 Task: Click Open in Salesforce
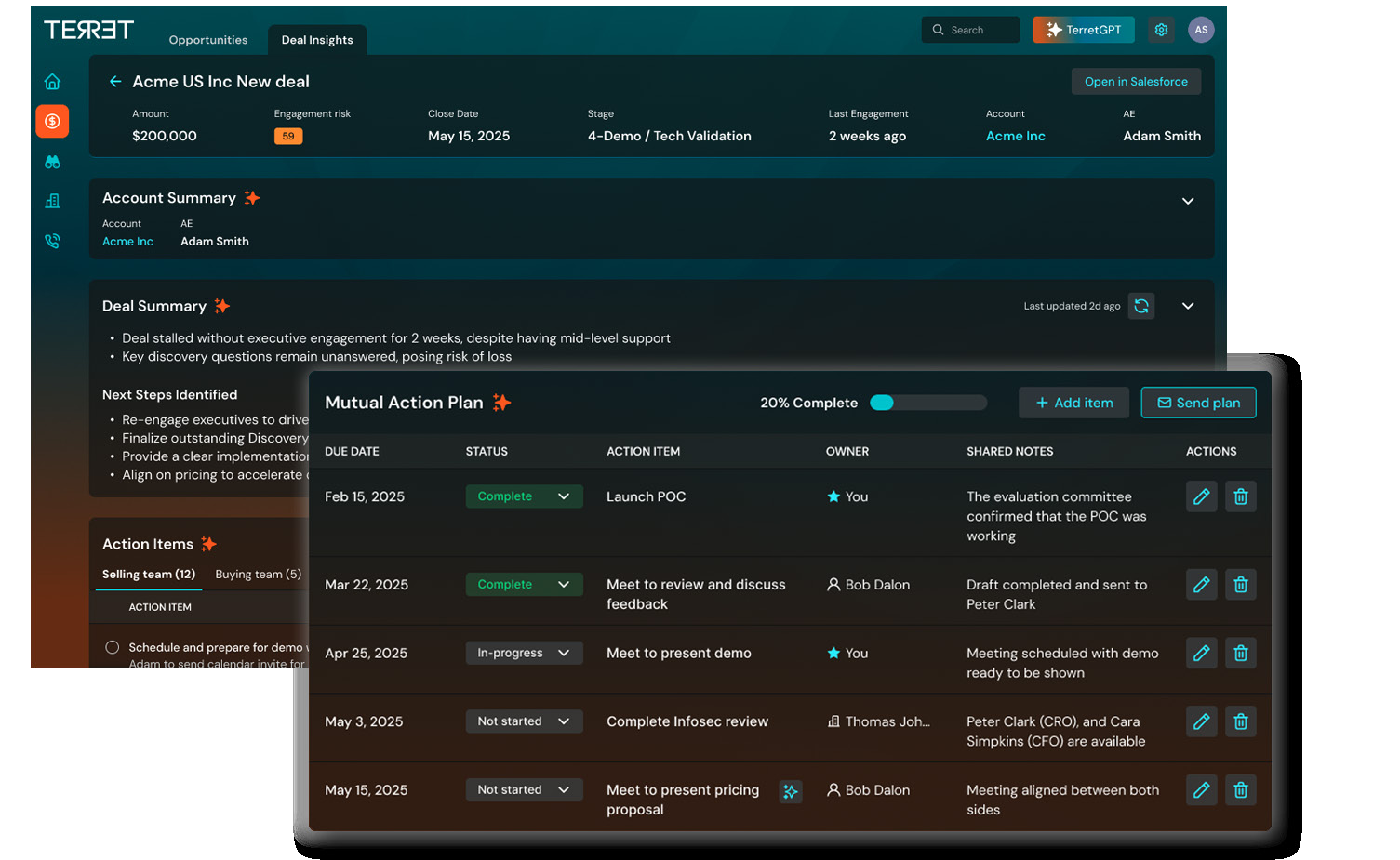tap(1136, 81)
